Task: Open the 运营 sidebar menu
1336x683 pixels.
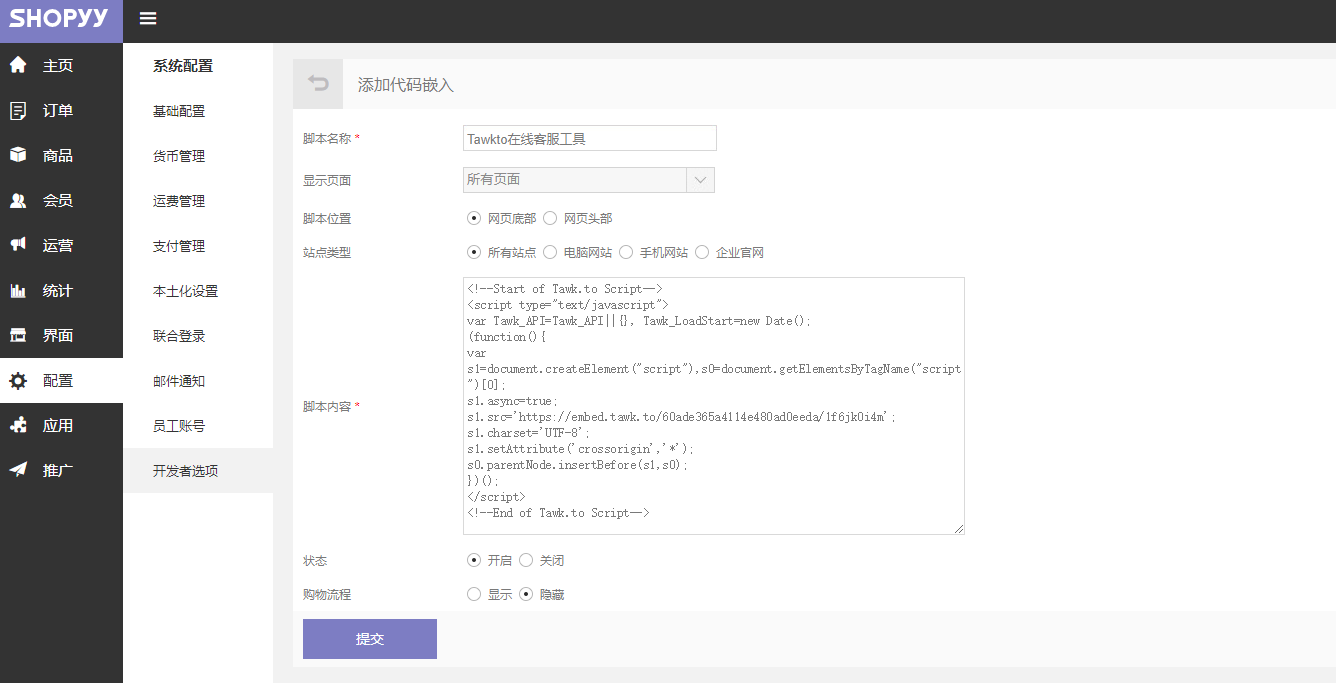Action: [x=61, y=246]
